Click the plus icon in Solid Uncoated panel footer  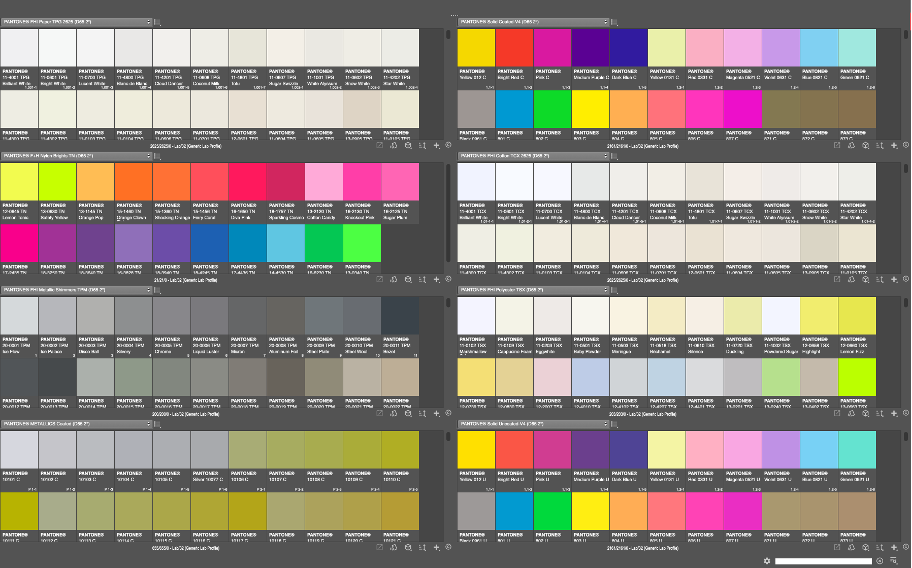click(x=894, y=548)
